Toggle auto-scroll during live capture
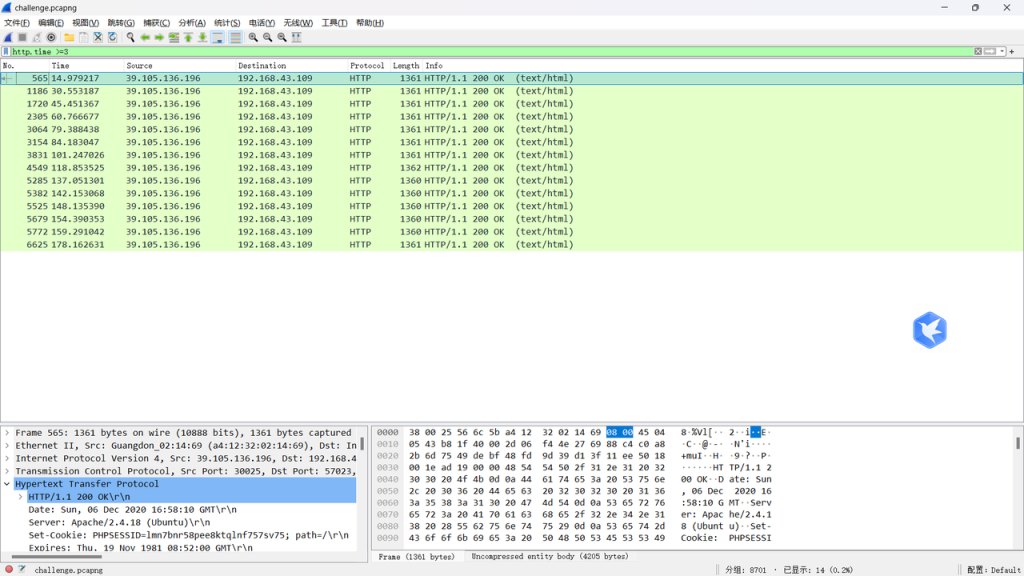Screen dimensions: 1024x576 pos(218,37)
